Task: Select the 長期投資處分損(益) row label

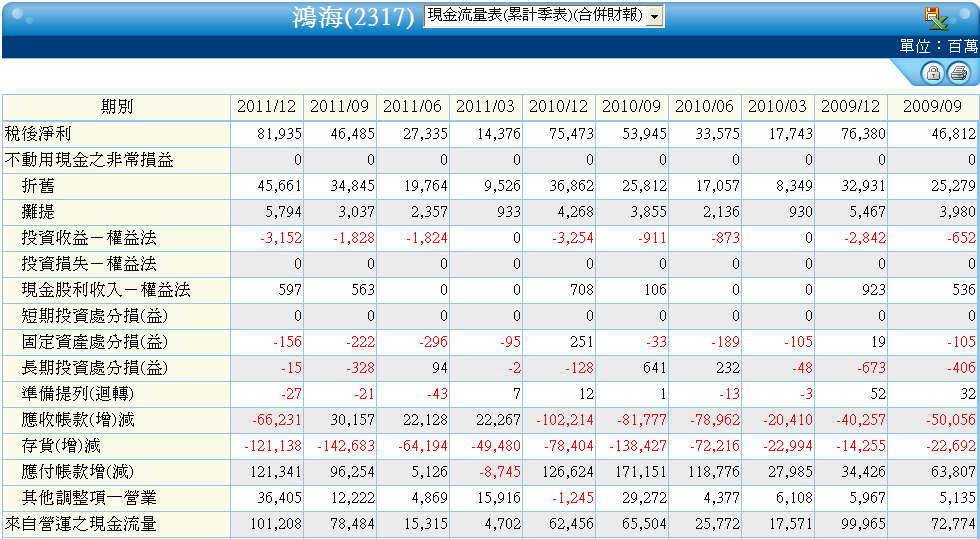Action: tap(95, 368)
